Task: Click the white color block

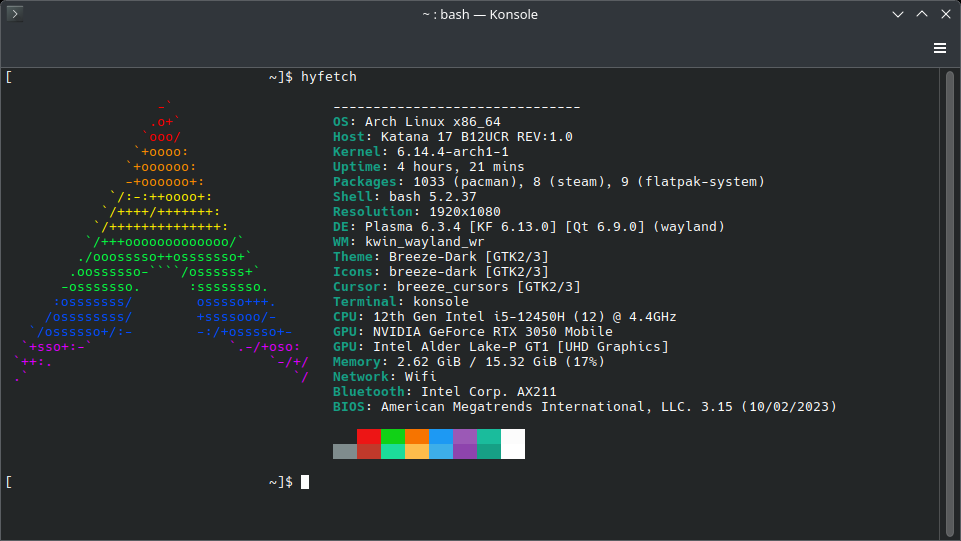Action: [x=513, y=444]
